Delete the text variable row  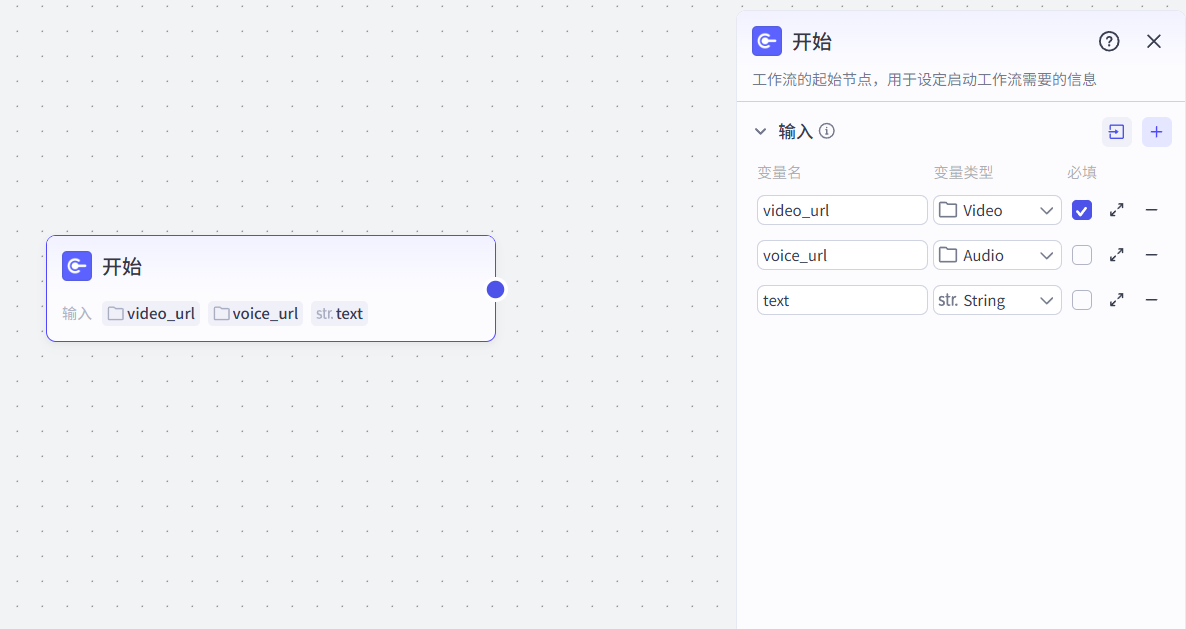(x=1152, y=300)
